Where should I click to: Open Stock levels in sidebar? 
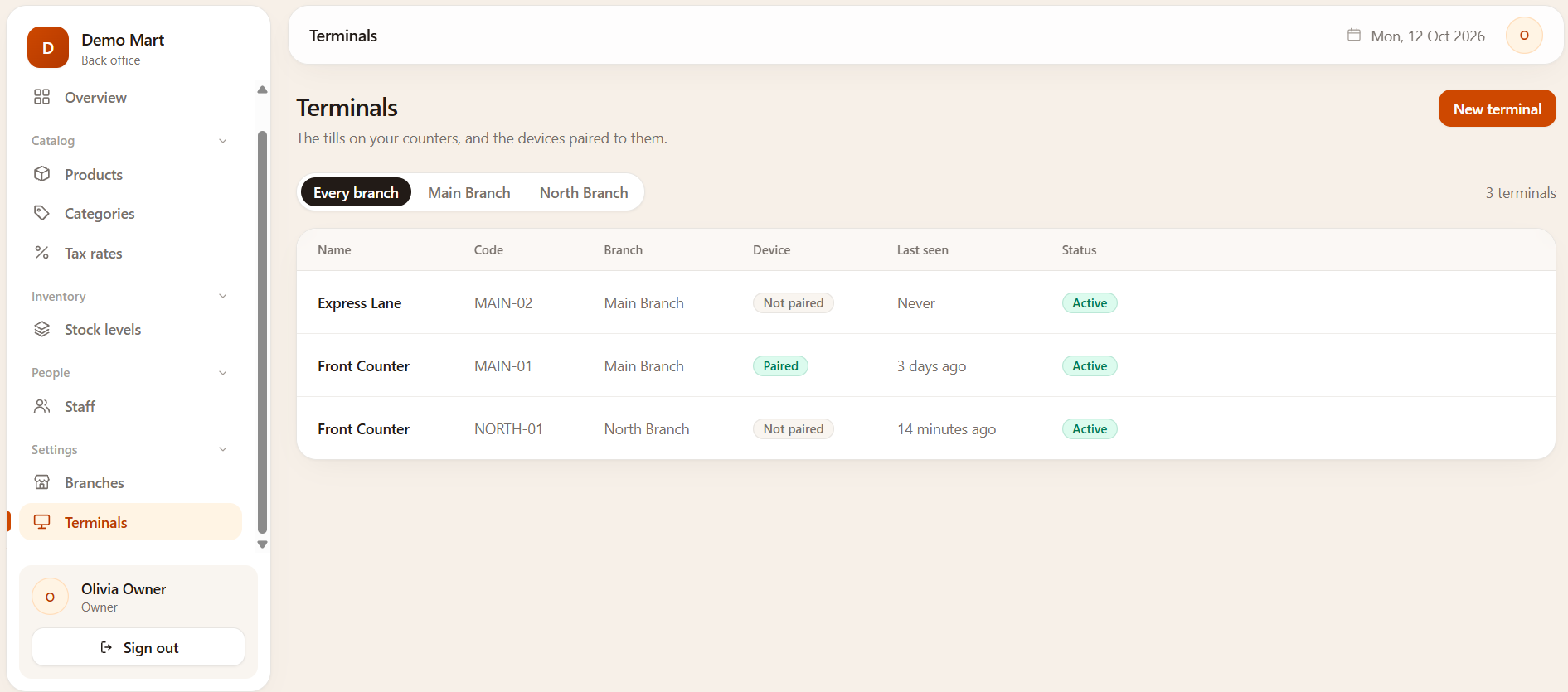coord(130,329)
